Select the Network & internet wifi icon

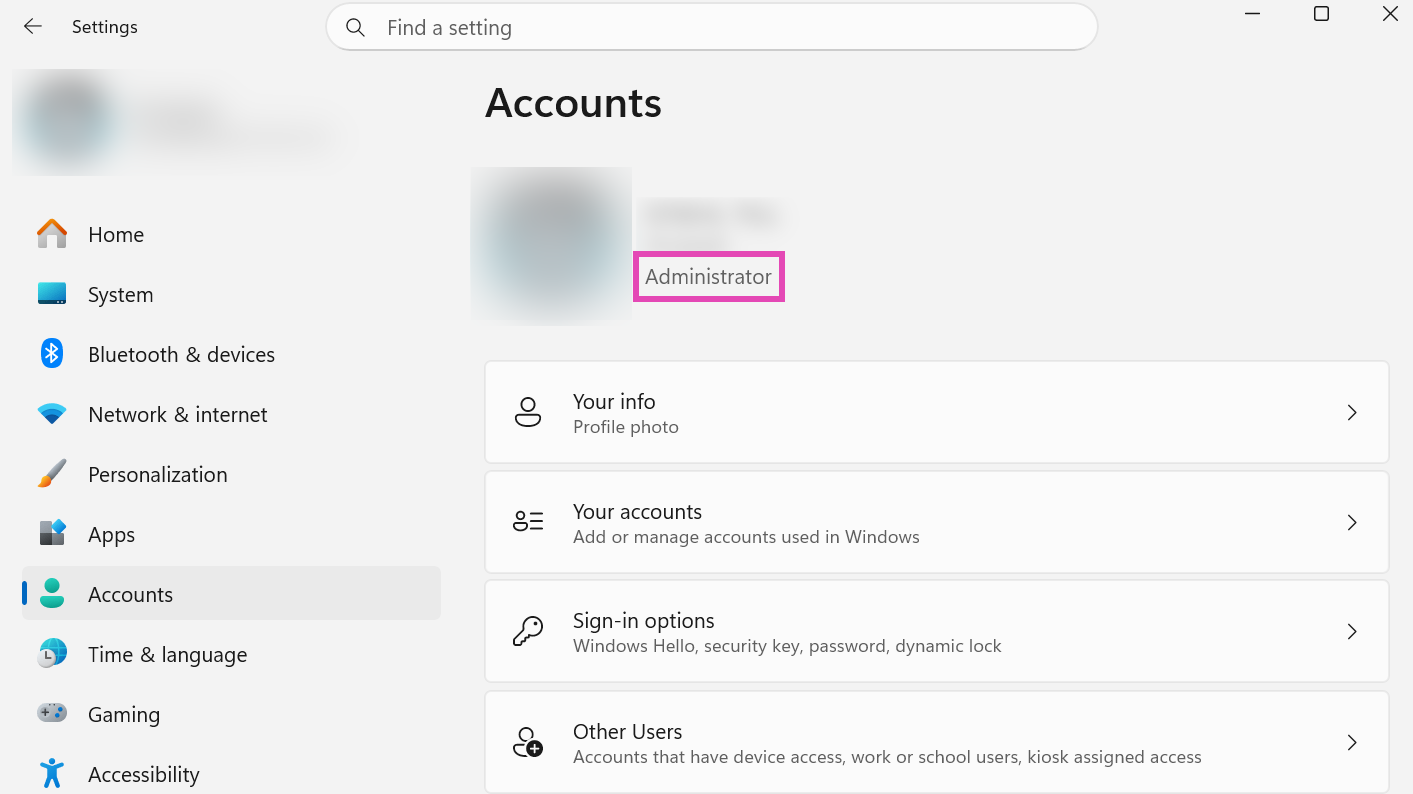coord(52,414)
